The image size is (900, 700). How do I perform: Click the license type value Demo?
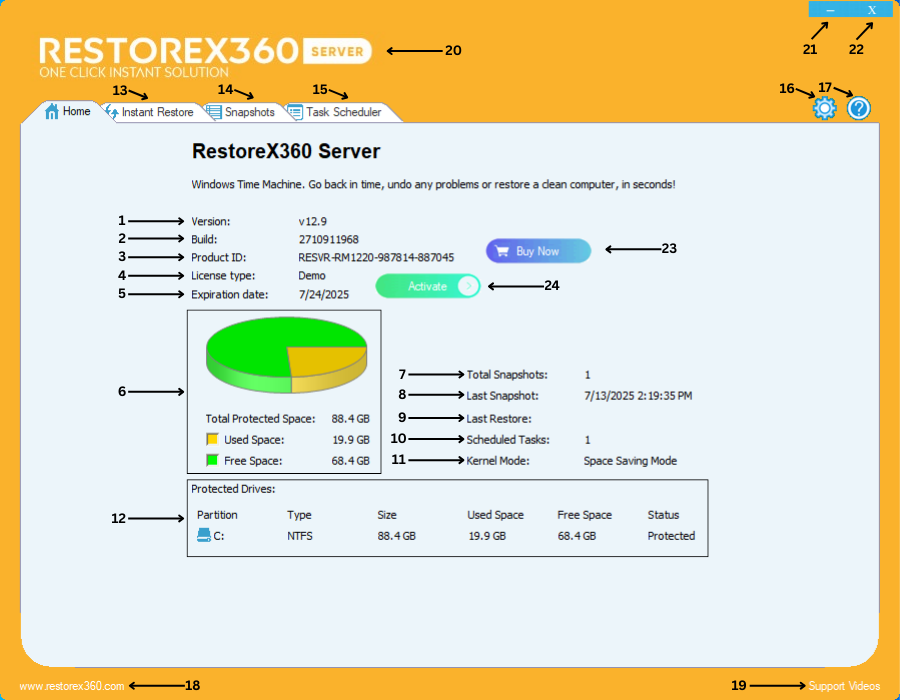click(x=312, y=276)
